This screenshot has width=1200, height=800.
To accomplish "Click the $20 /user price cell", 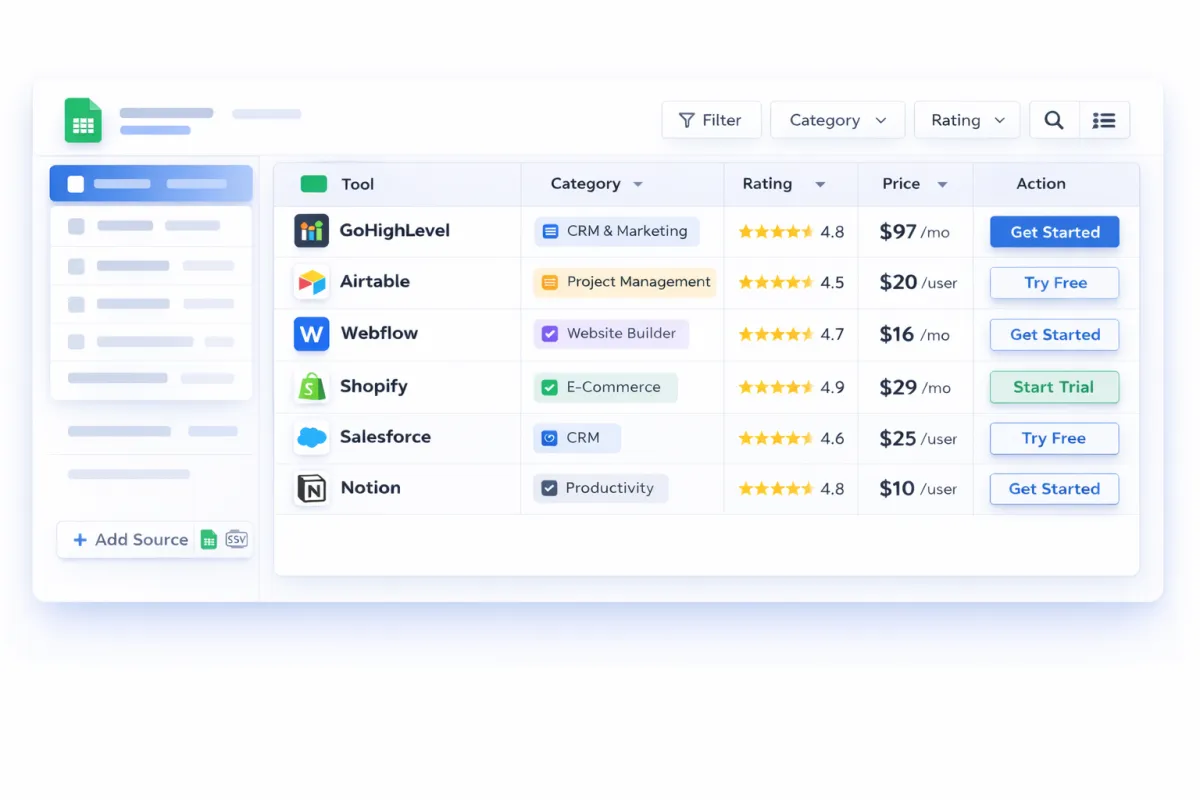I will click(x=918, y=283).
